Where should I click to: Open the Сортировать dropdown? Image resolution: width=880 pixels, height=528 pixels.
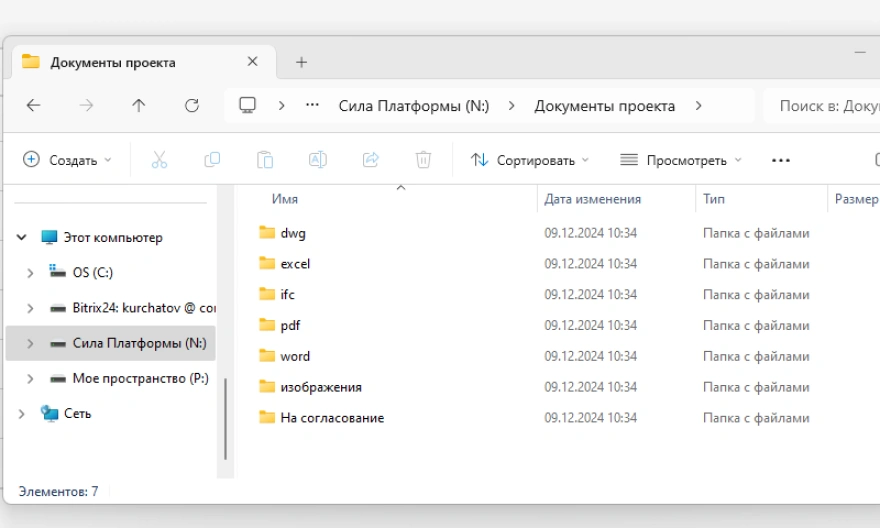pyautogui.click(x=530, y=160)
